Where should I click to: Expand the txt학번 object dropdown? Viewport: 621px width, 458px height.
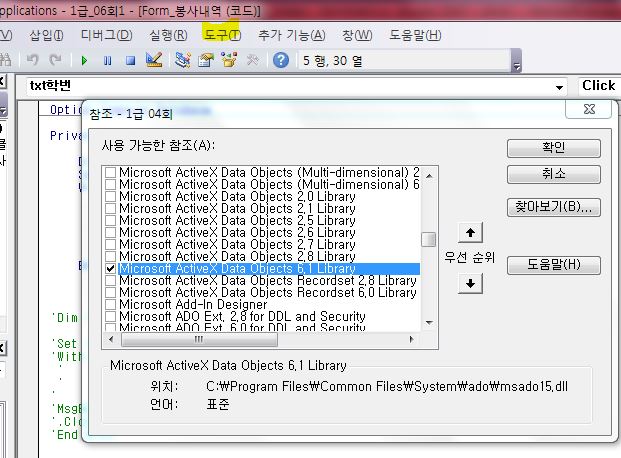(558, 86)
